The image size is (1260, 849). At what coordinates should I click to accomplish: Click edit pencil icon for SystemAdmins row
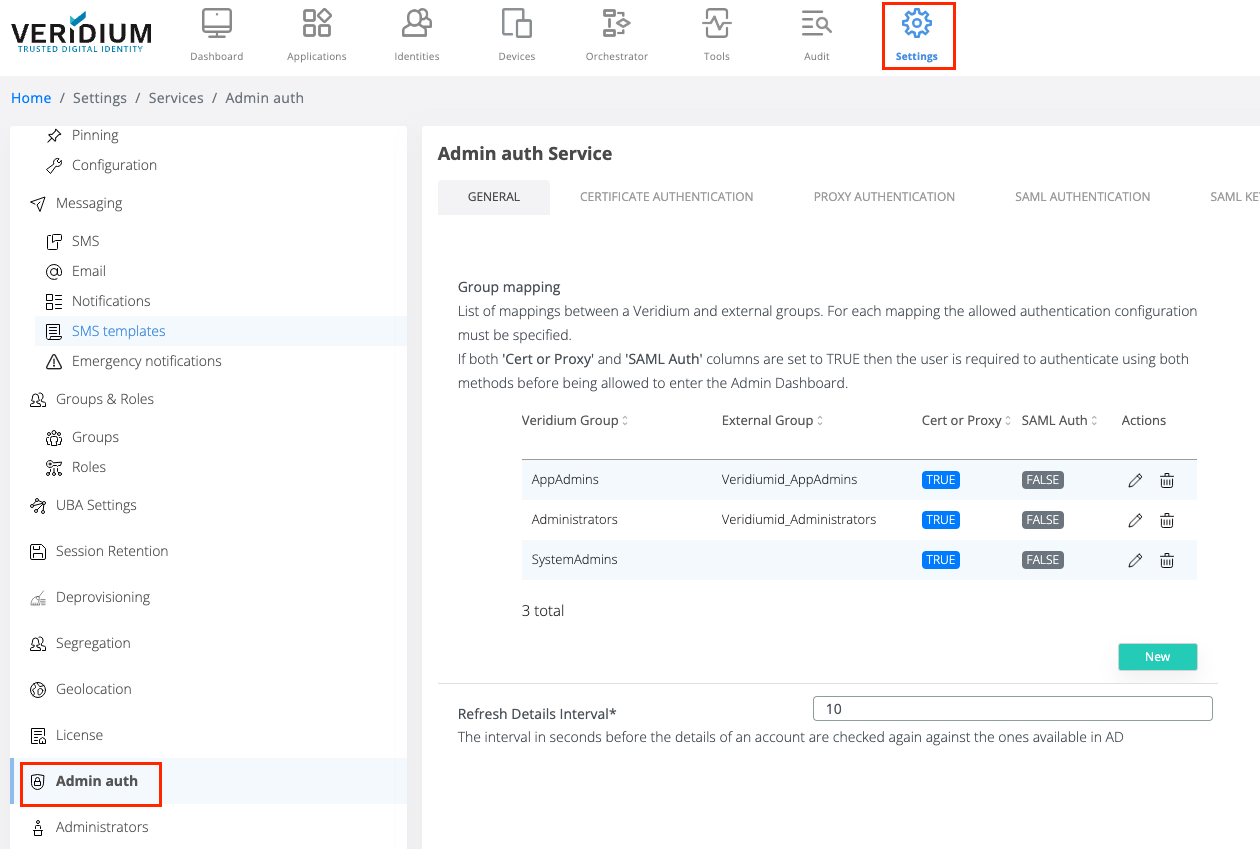tap(1135, 560)
